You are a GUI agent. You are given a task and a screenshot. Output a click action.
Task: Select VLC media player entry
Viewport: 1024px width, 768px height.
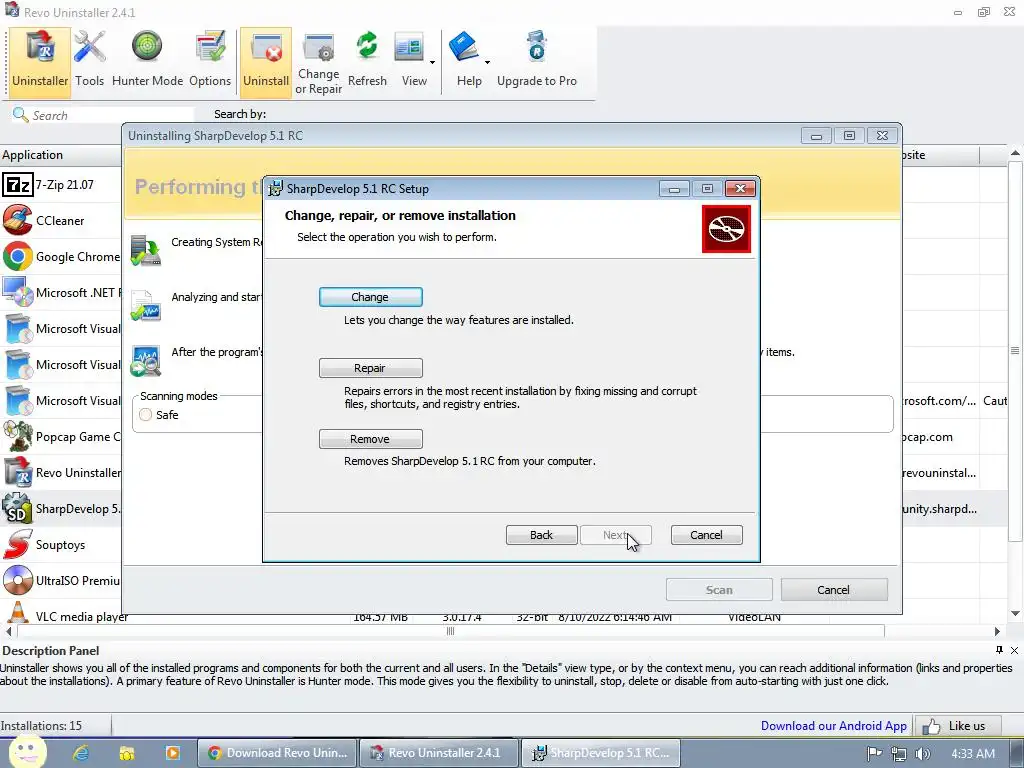pos(65,615)
